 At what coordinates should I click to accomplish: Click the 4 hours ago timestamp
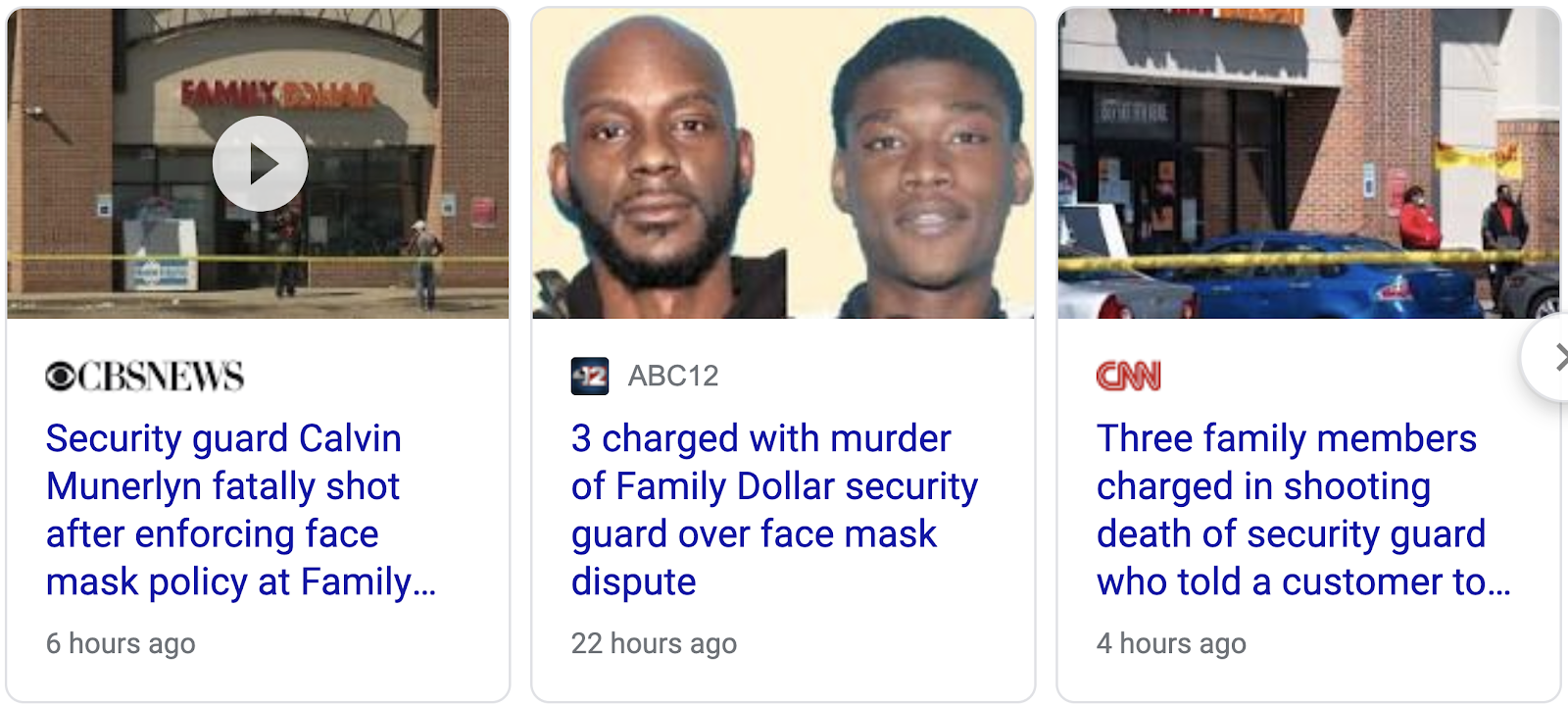tap(1171, 643)
